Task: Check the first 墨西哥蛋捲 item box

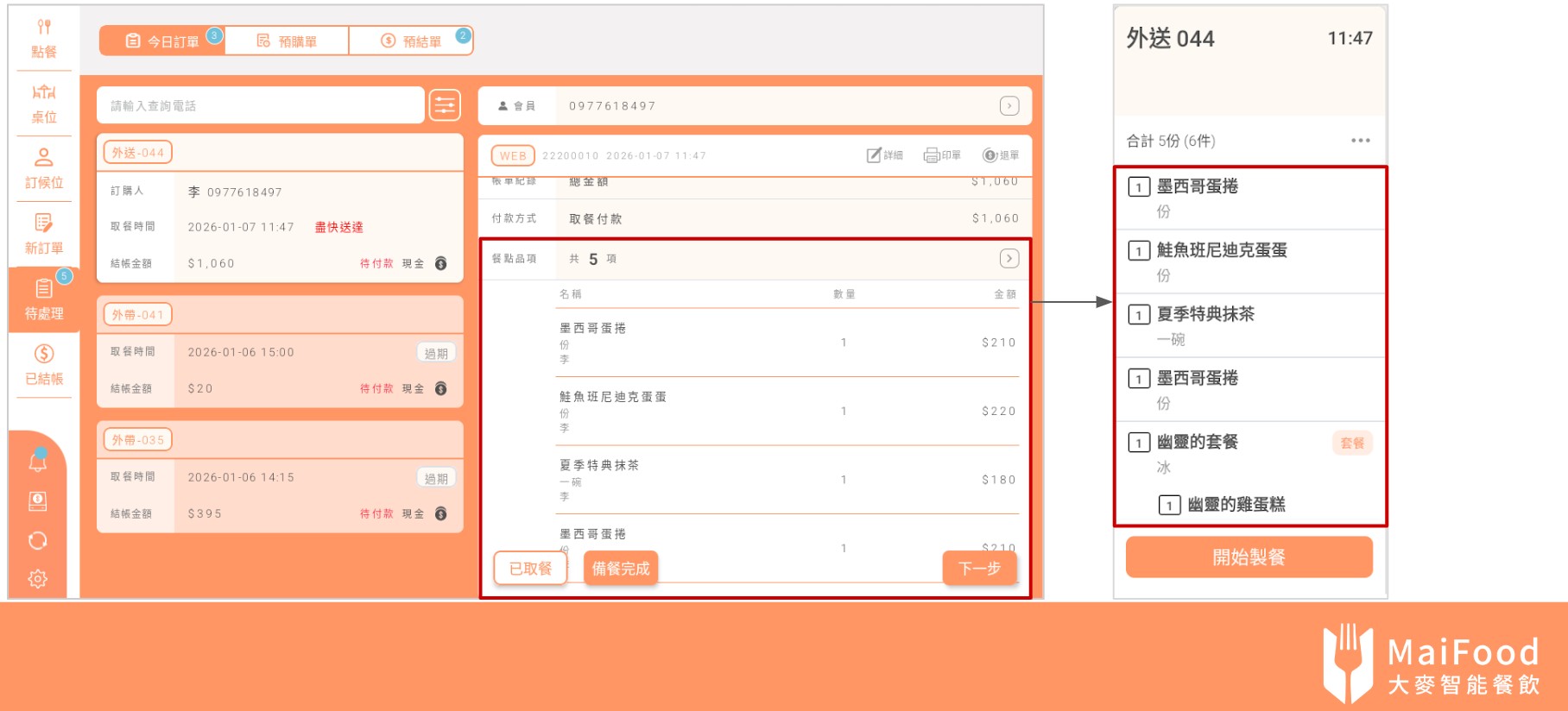Action: pyautogui.click(x=1139, y=187)
